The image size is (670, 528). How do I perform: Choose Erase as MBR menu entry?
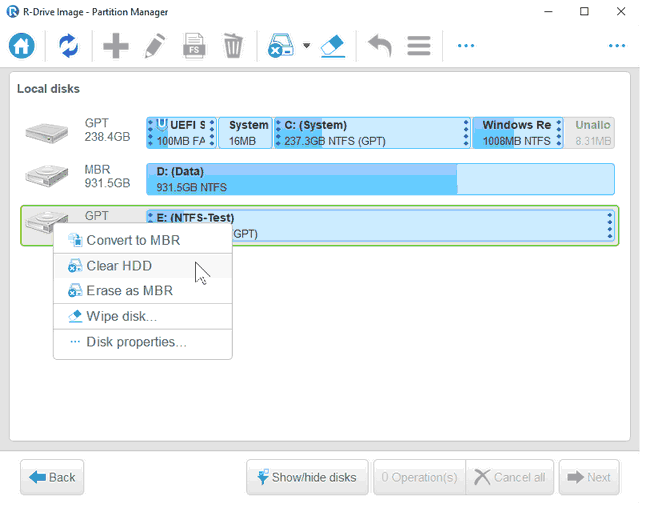click(x=143, y=290)
